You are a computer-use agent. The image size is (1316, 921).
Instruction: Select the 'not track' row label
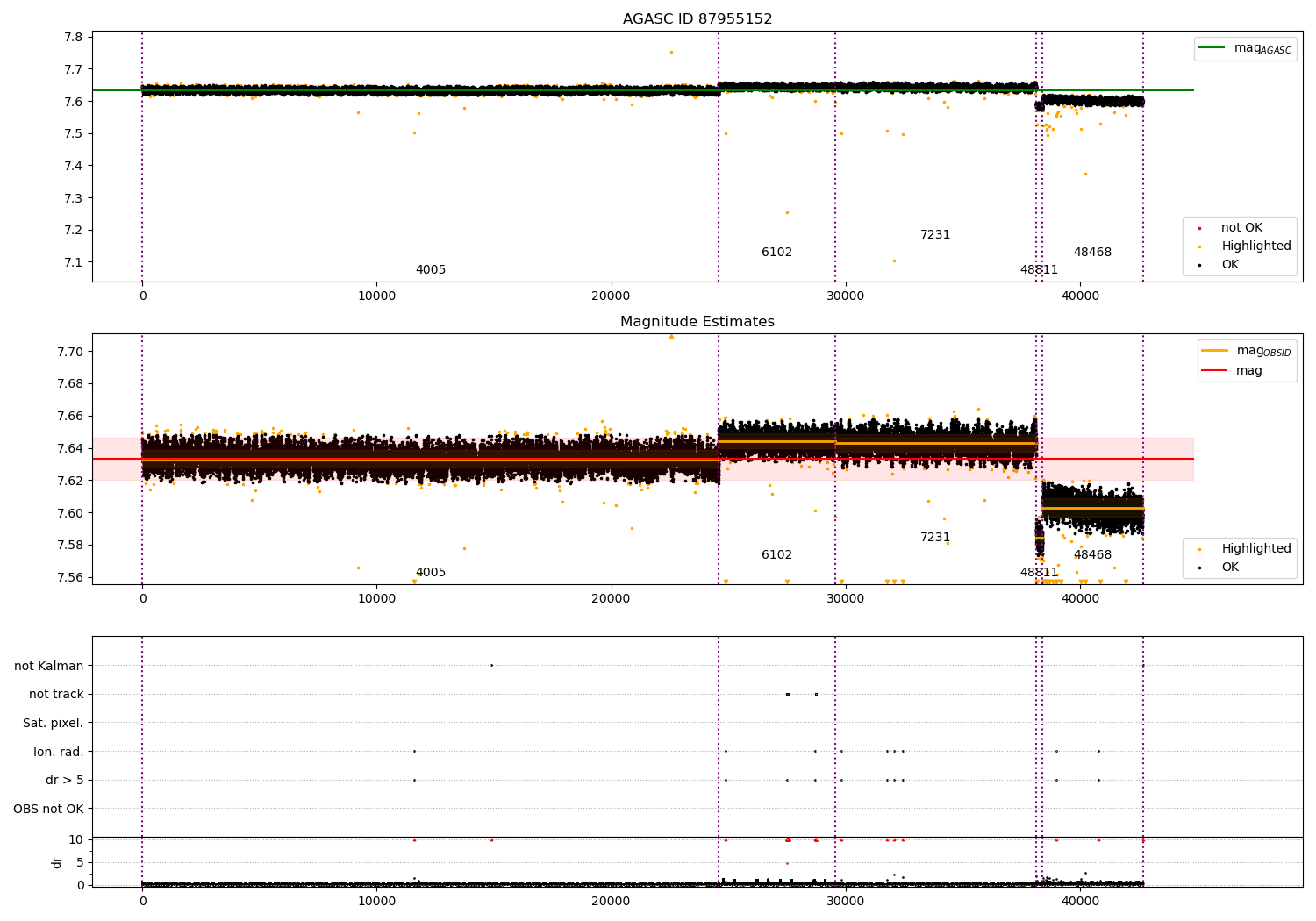56,694
